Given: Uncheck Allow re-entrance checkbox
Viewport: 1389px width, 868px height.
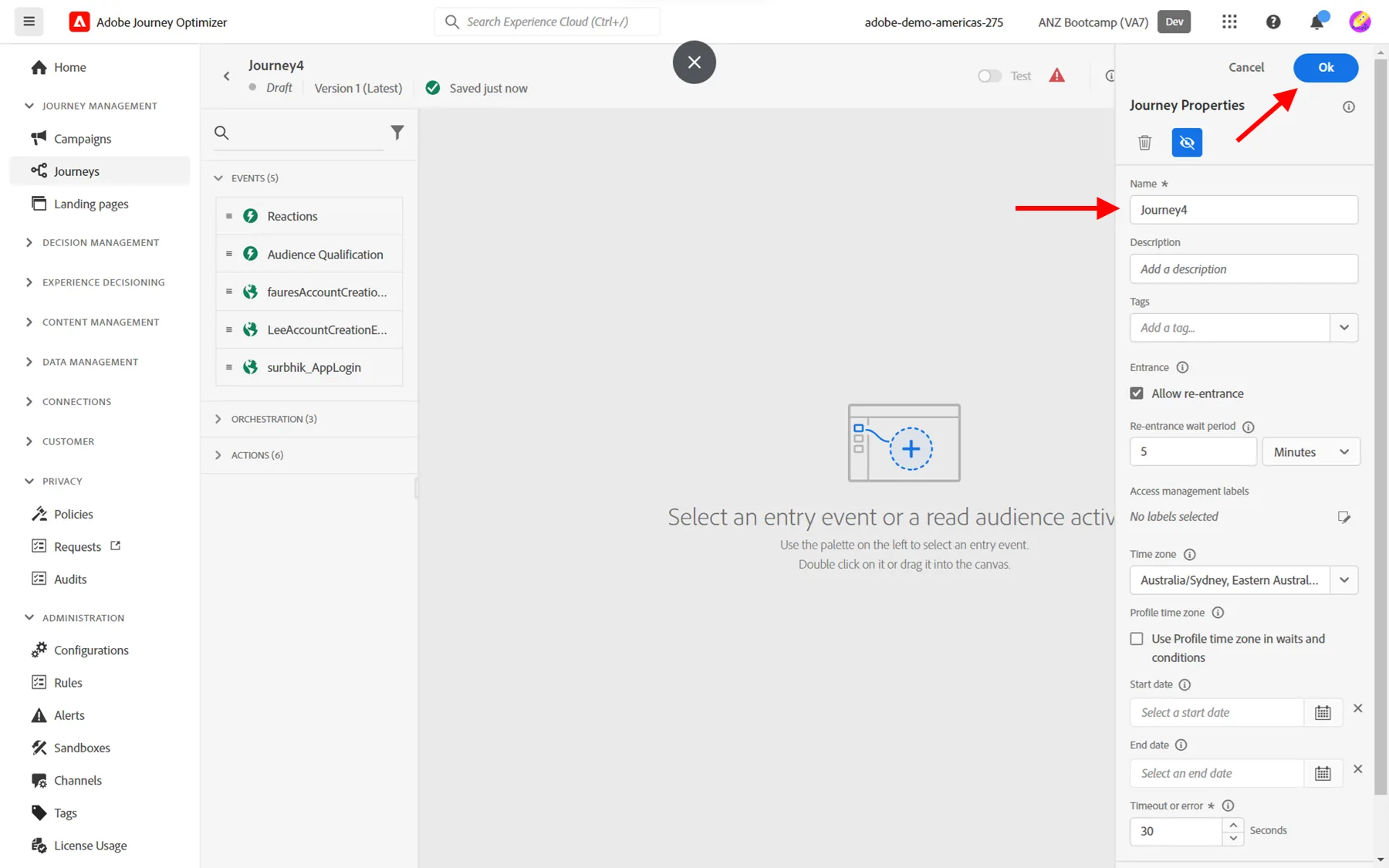Looking at the screenshot, I should pyautogui.click(x=1137, y=393).
